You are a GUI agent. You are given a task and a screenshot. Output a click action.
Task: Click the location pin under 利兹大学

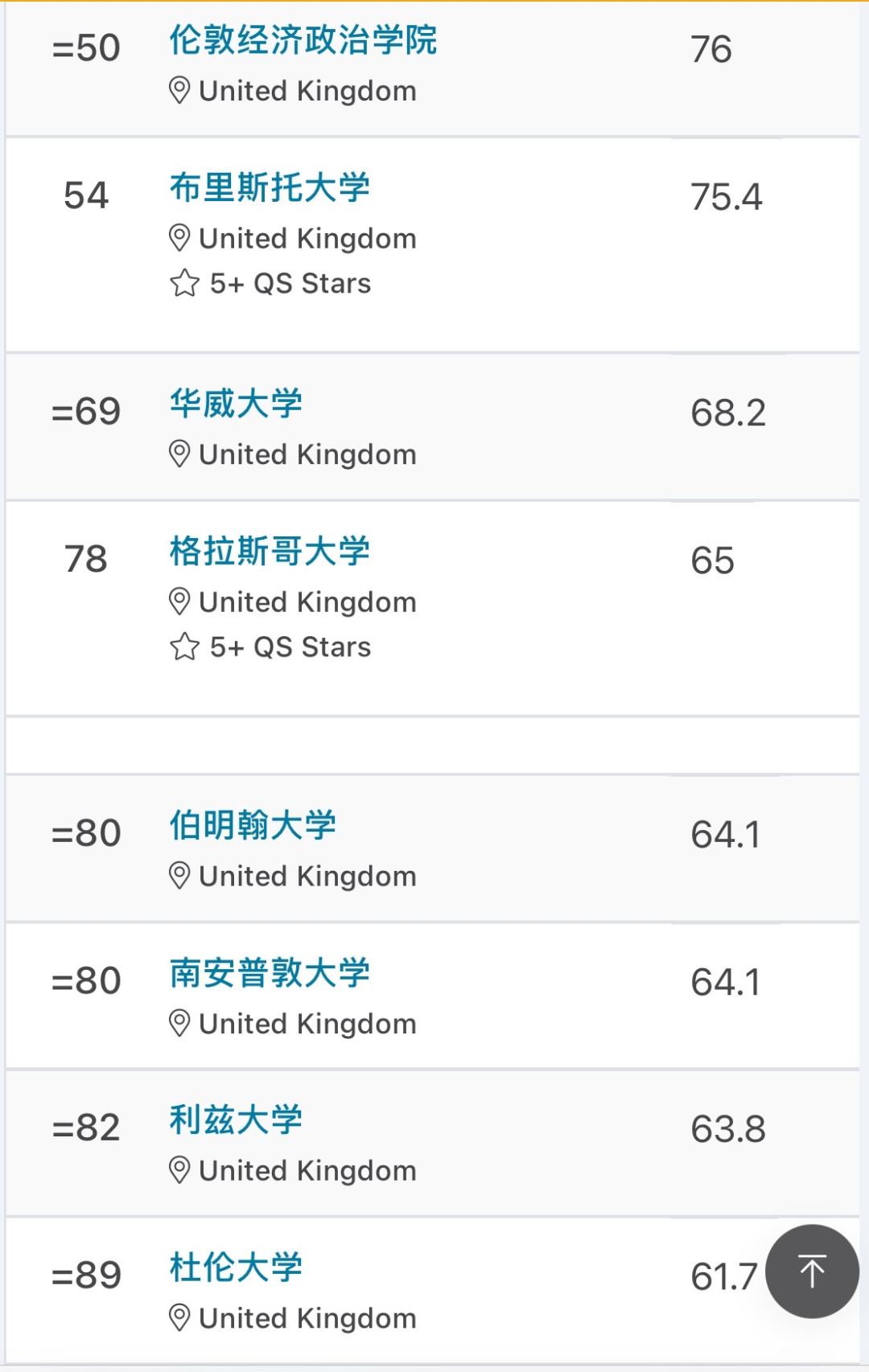pos(179,1170)
